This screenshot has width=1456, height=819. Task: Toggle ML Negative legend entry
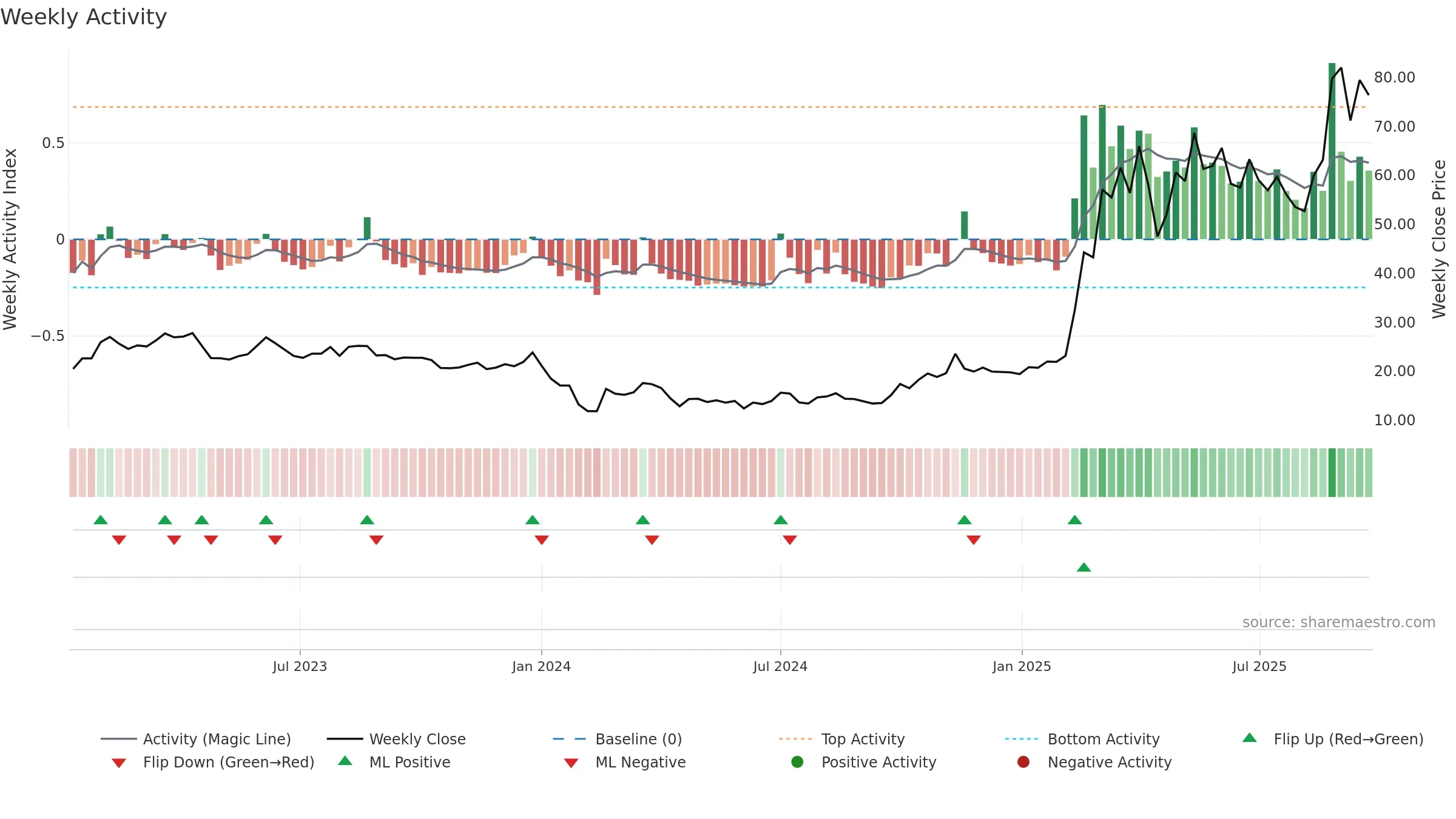coord(625,762)
